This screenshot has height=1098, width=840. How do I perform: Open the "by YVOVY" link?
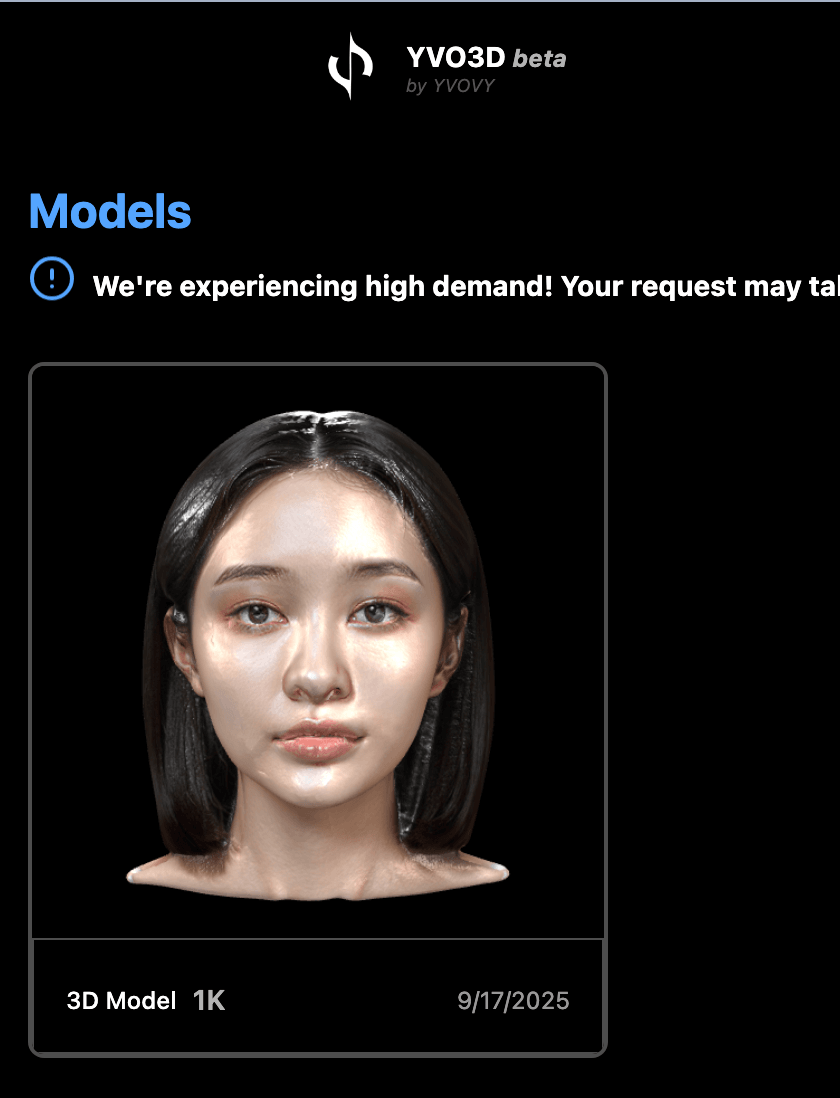coord(450,85)
